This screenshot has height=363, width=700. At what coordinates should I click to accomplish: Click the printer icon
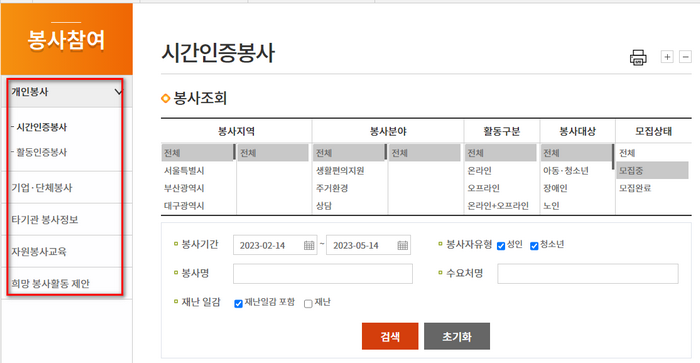(638, 58)
